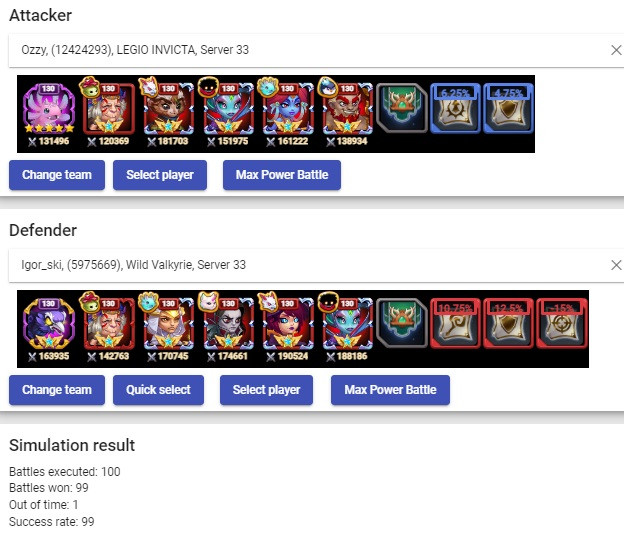Click attacker hero with power 138934
Screen dimensions: 624x543
347,108
